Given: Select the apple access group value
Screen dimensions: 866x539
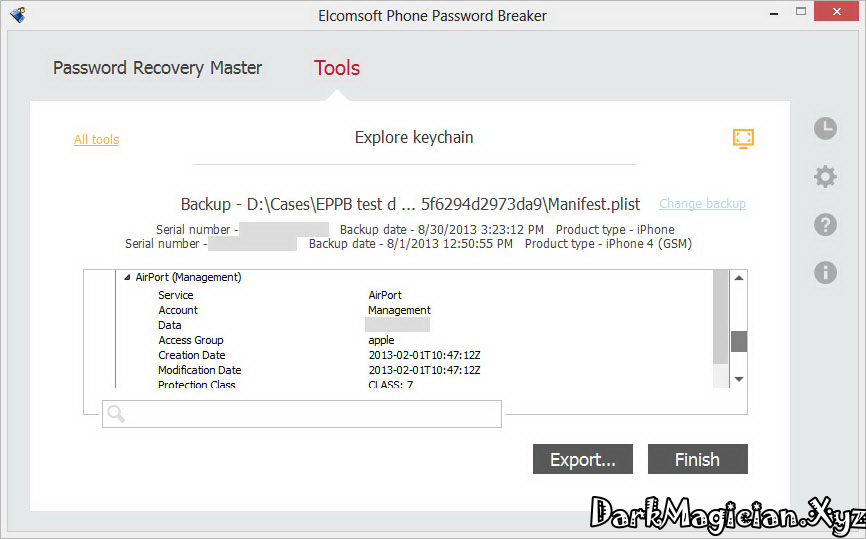Looking at the screenshot, I should tap(381, 340).
